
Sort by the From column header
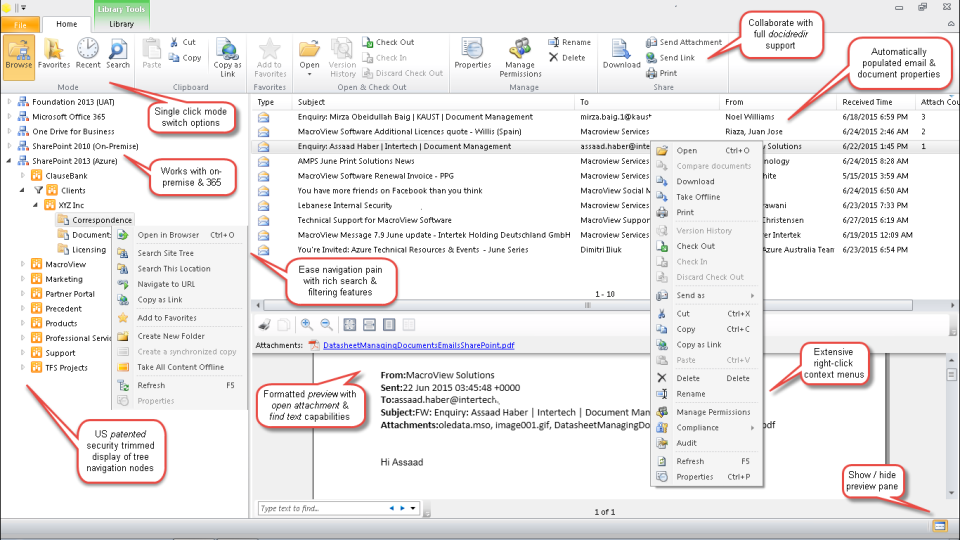[x=778, y=102]
